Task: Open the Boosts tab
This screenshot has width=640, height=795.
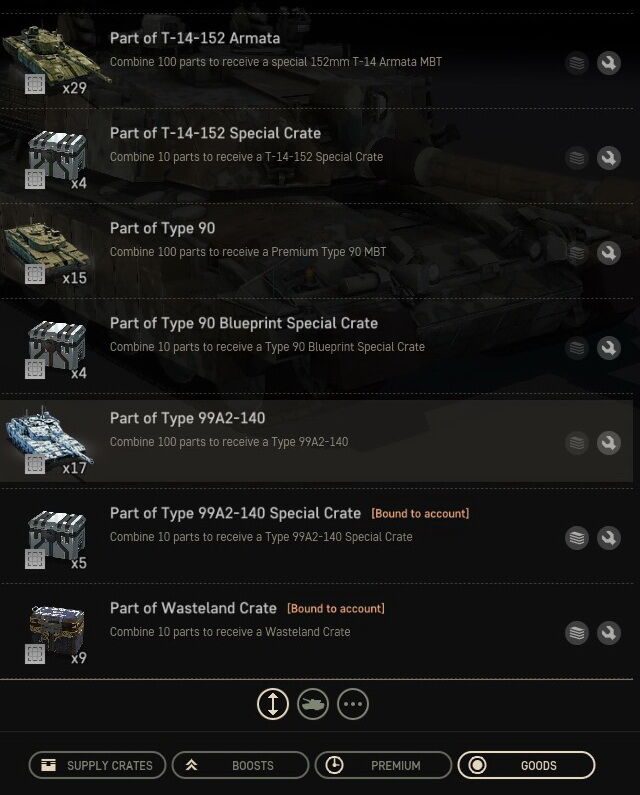Action: [x=240, y=765]
